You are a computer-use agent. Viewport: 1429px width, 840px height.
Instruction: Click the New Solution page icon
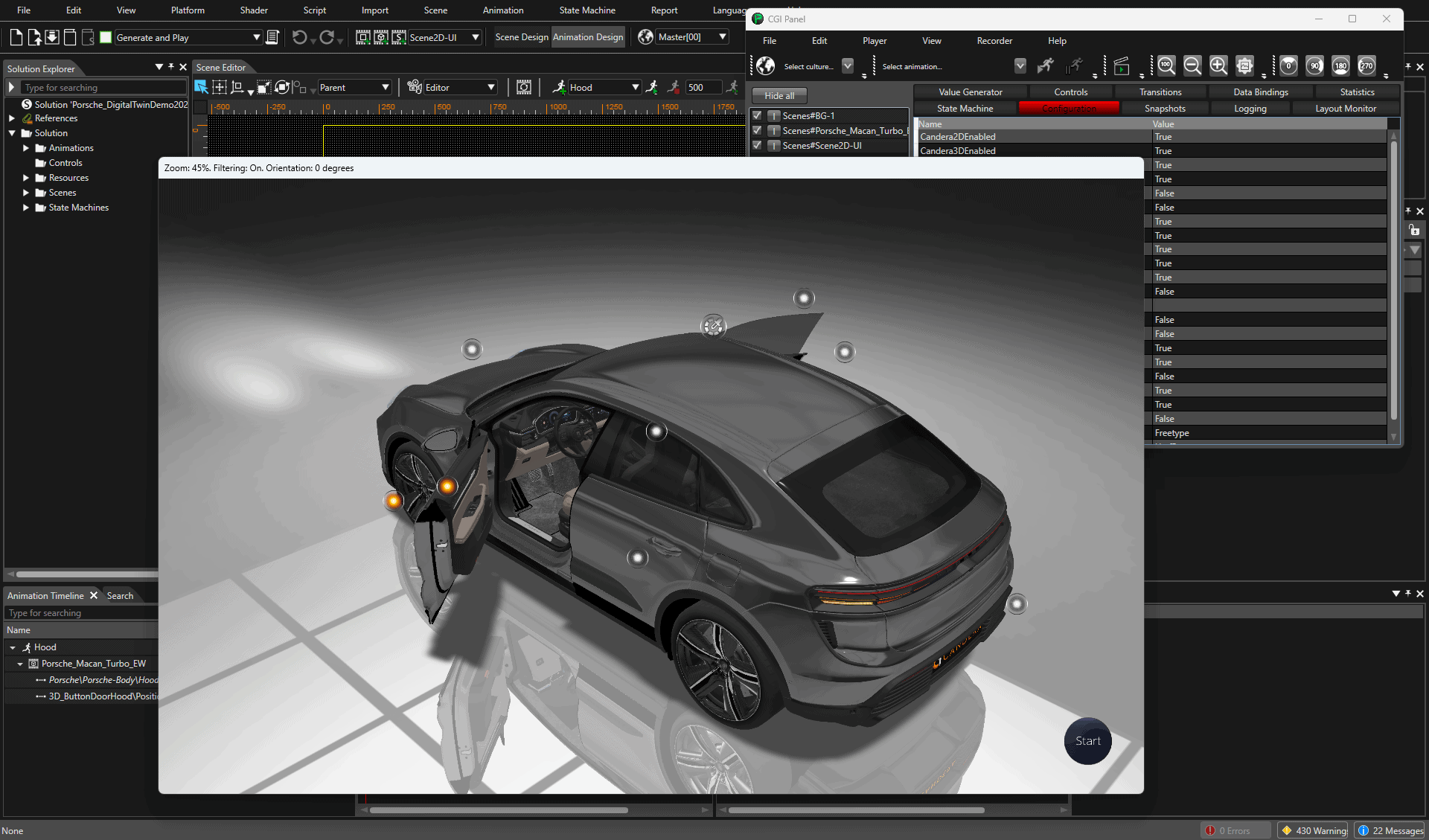pyautogui.click(x=16, y=37)
